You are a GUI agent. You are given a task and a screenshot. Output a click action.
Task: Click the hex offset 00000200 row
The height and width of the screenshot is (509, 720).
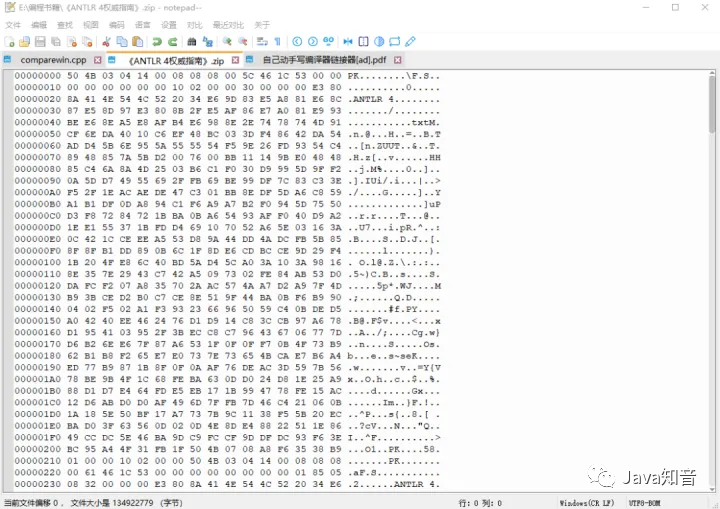tap(227, 449)
